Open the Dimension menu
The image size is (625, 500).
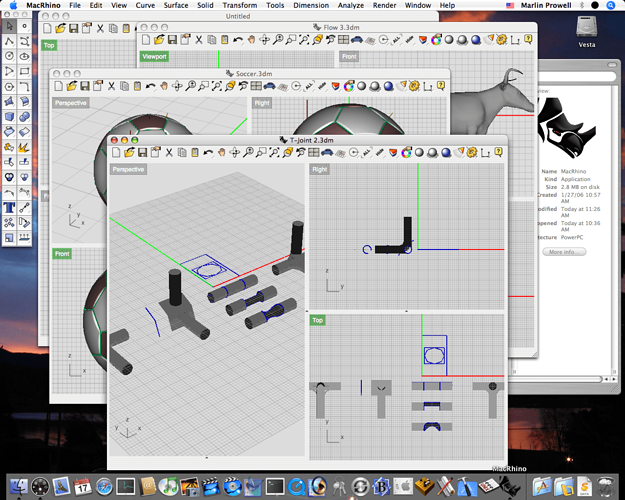coord(311,5)
